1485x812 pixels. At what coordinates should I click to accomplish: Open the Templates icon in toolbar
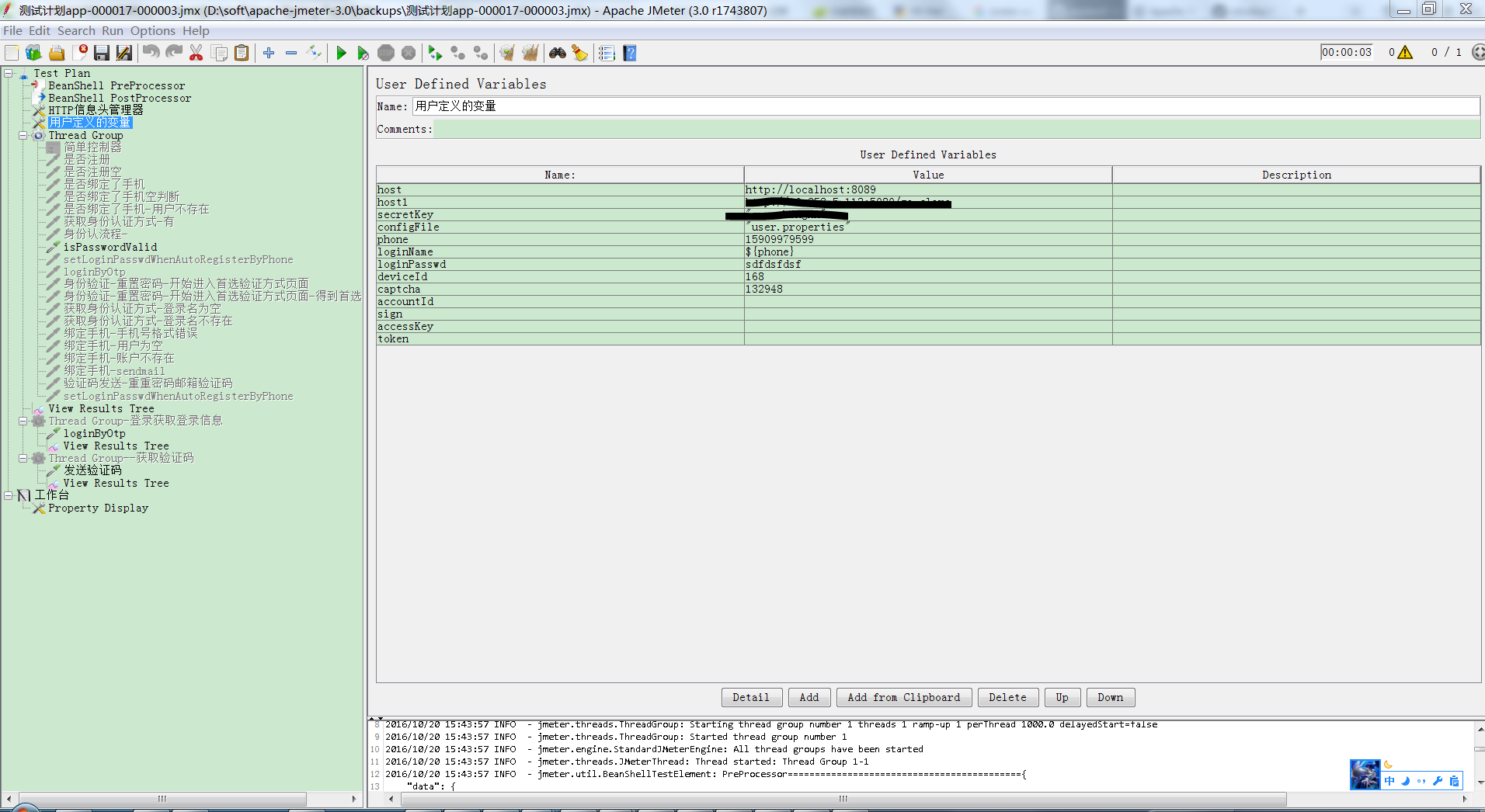(x=33, y=53)
